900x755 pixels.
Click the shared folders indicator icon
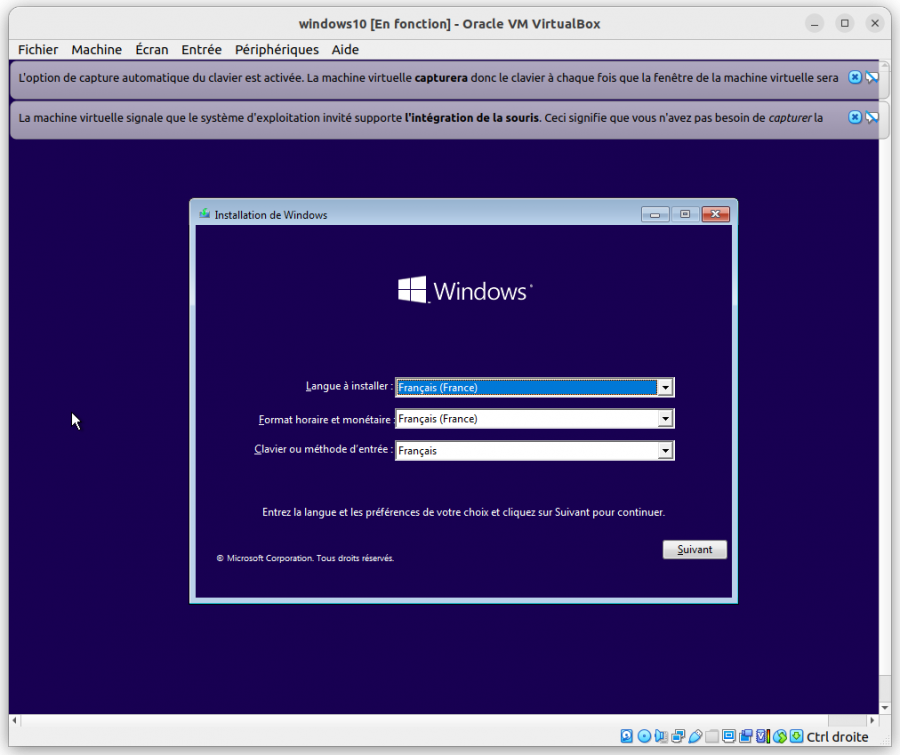pyautogui.click(x=712, y=736)
